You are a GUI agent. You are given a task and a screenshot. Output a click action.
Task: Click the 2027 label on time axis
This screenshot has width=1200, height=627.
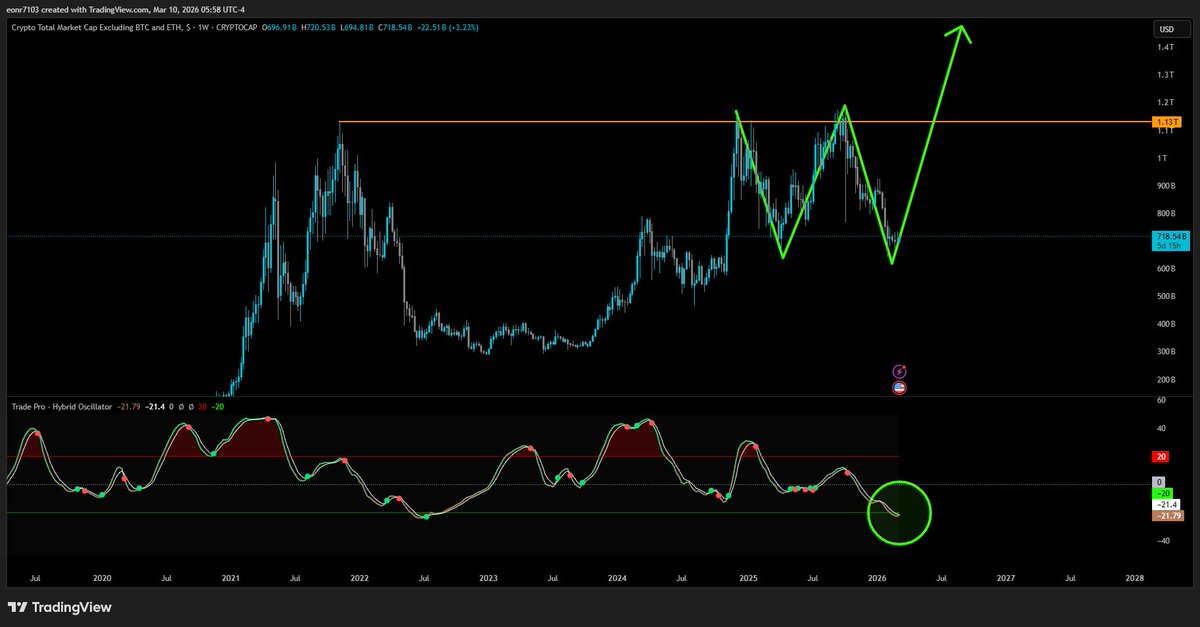point(1005,578)
